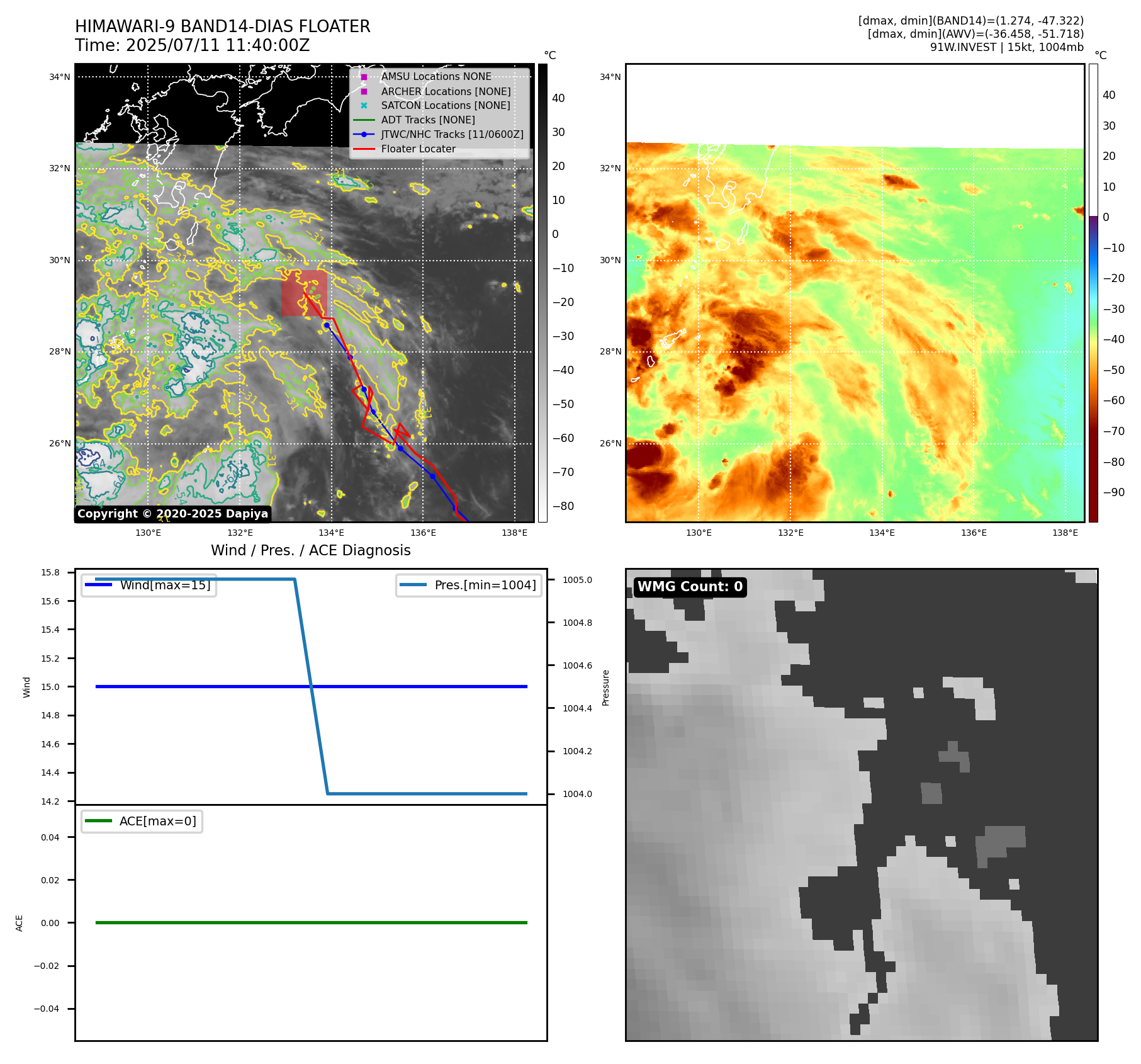Click the −90 tick on rainbow colorbar

(1114, 492)
